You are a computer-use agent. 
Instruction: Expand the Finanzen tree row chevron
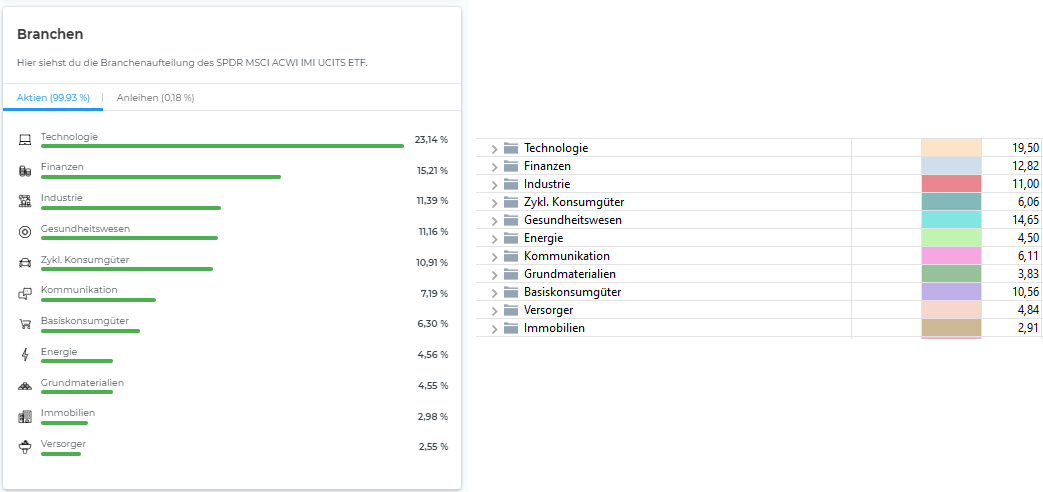click(494, 166)
